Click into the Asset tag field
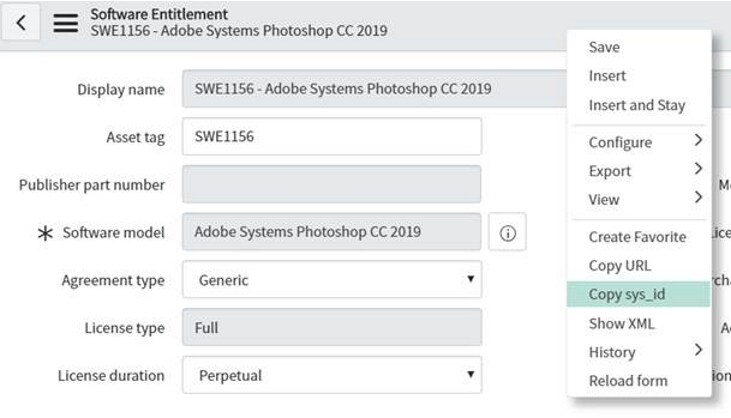The width and height of the screenshot is (731, 418). [332, 137]
